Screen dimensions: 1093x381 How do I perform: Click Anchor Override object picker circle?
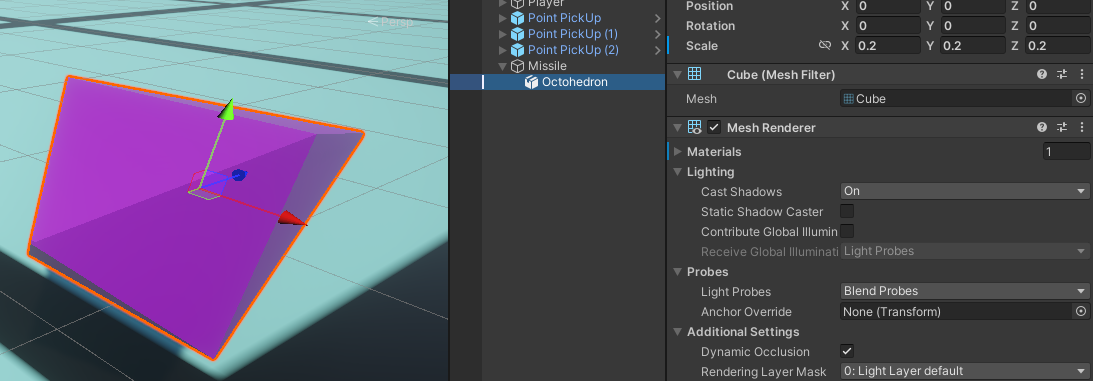click(x=1081, y=311)
